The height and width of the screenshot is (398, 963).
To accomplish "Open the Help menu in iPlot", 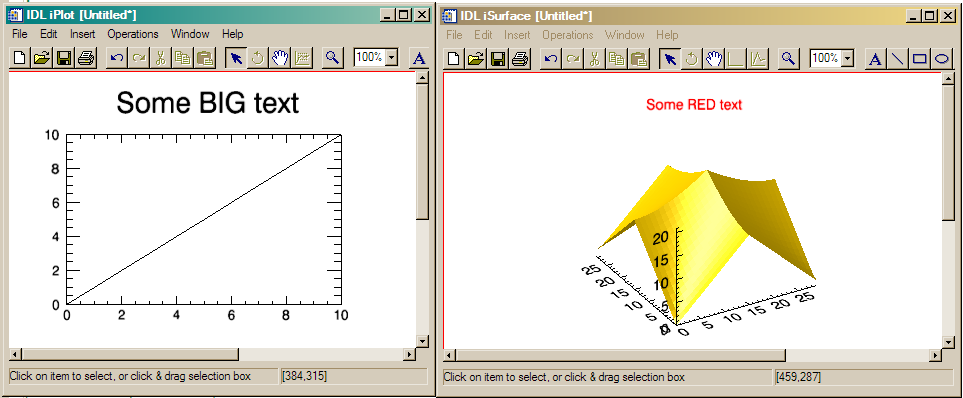I will coord(233,34).
